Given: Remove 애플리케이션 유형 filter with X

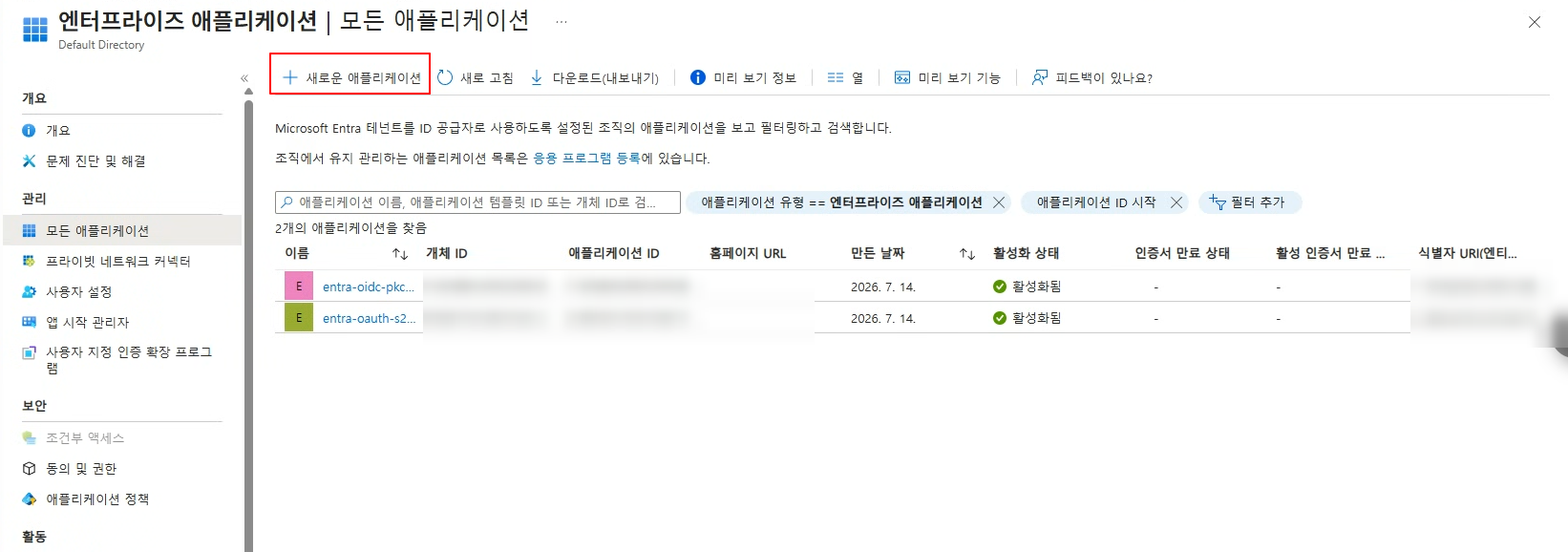Looking at the screenshot, I should [999, 202].
